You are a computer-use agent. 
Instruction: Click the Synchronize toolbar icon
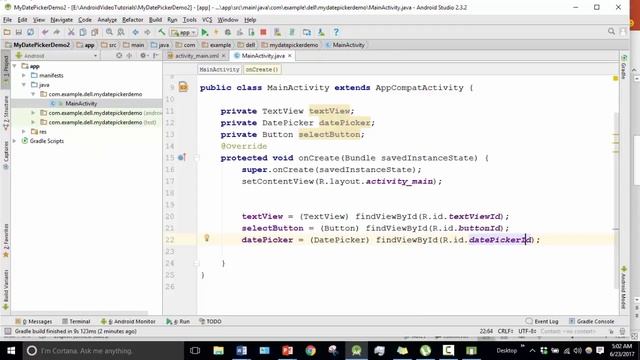coord(31,32)
